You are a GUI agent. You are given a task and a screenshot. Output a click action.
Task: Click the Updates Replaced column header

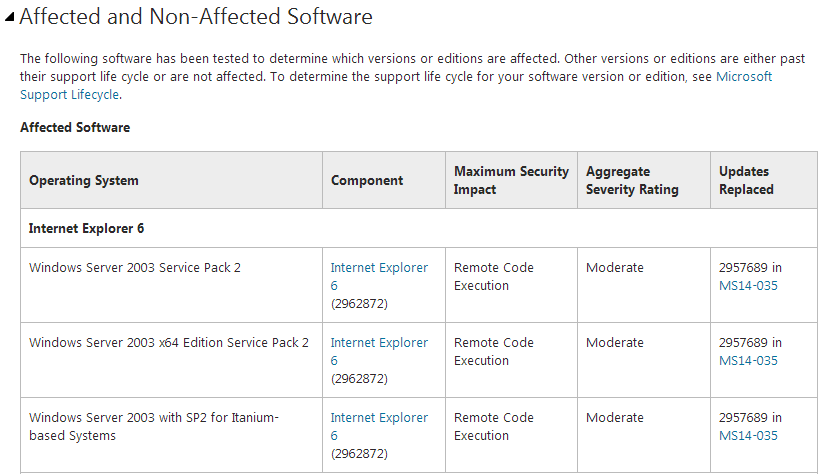(746, 181)
